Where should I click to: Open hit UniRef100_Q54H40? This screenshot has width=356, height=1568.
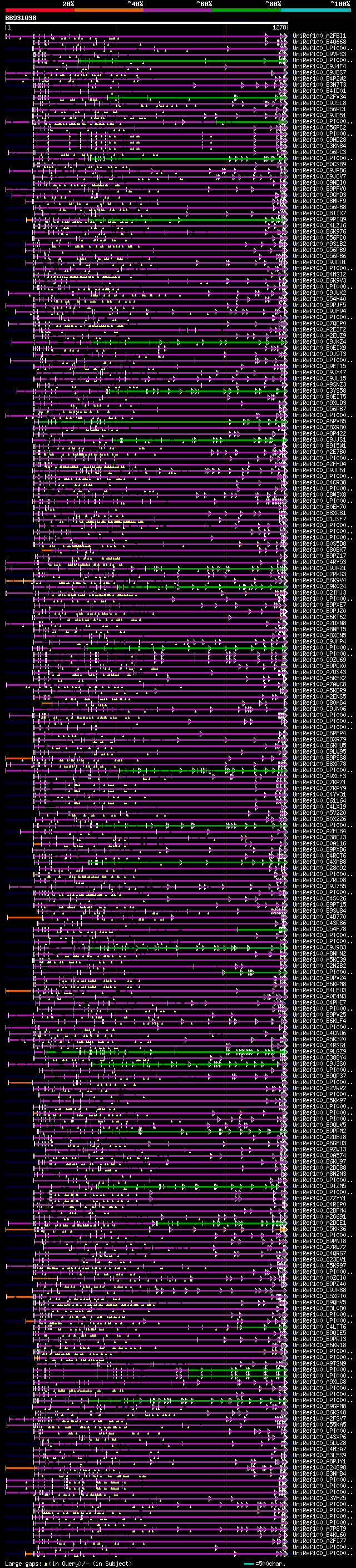[319, 299]
